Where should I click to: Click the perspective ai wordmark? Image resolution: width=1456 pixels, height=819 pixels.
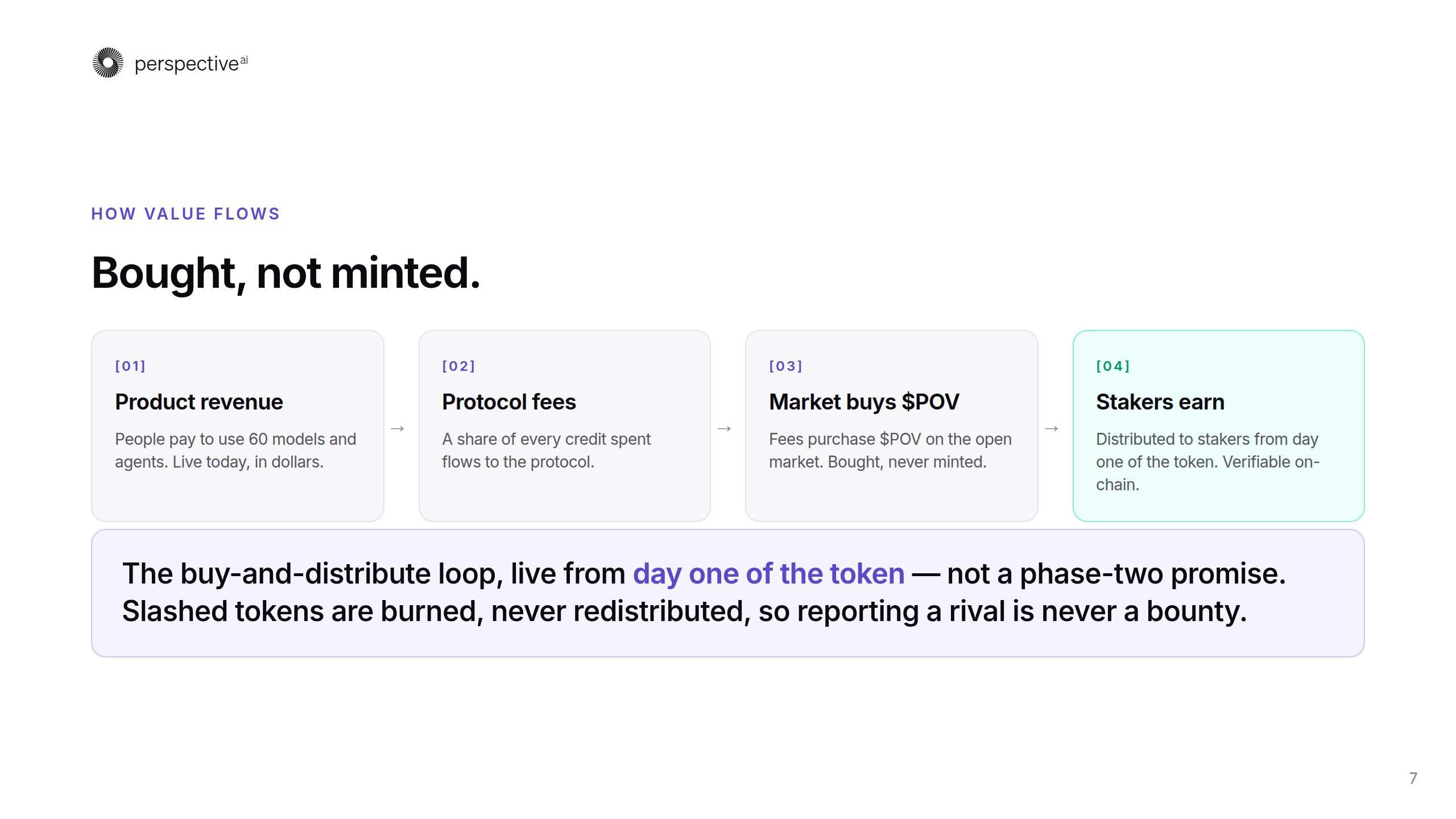coord(191,63)
